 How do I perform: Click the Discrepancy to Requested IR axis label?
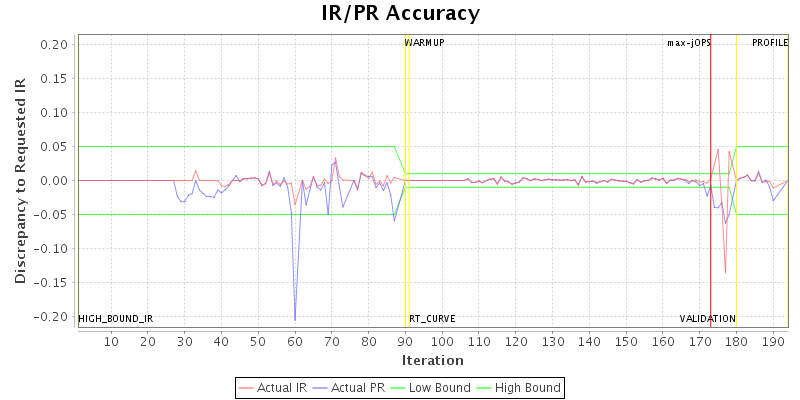point(20,180)
